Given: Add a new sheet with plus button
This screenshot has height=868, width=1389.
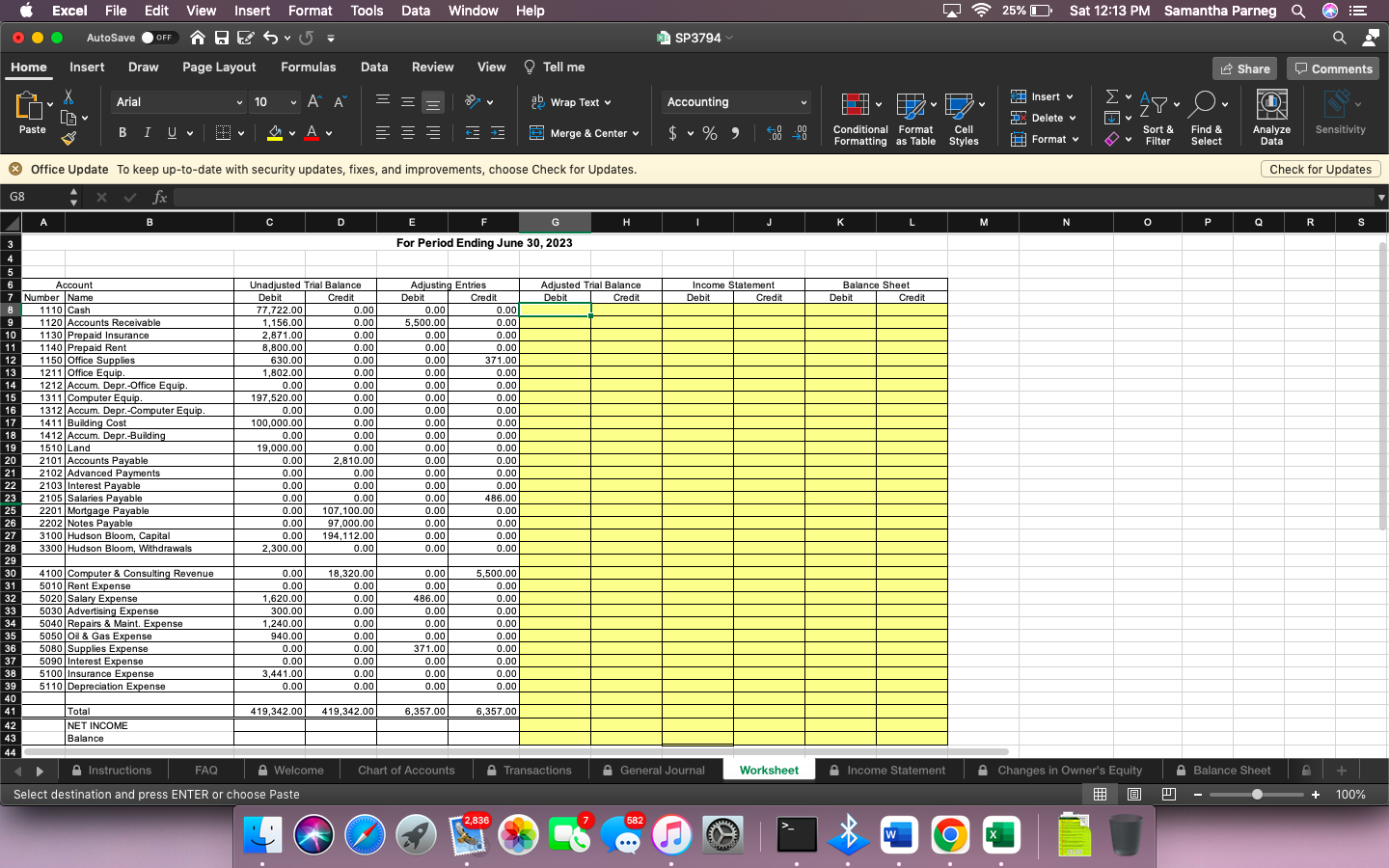Looking at the screenshot, I should [x=1341, y=771].
